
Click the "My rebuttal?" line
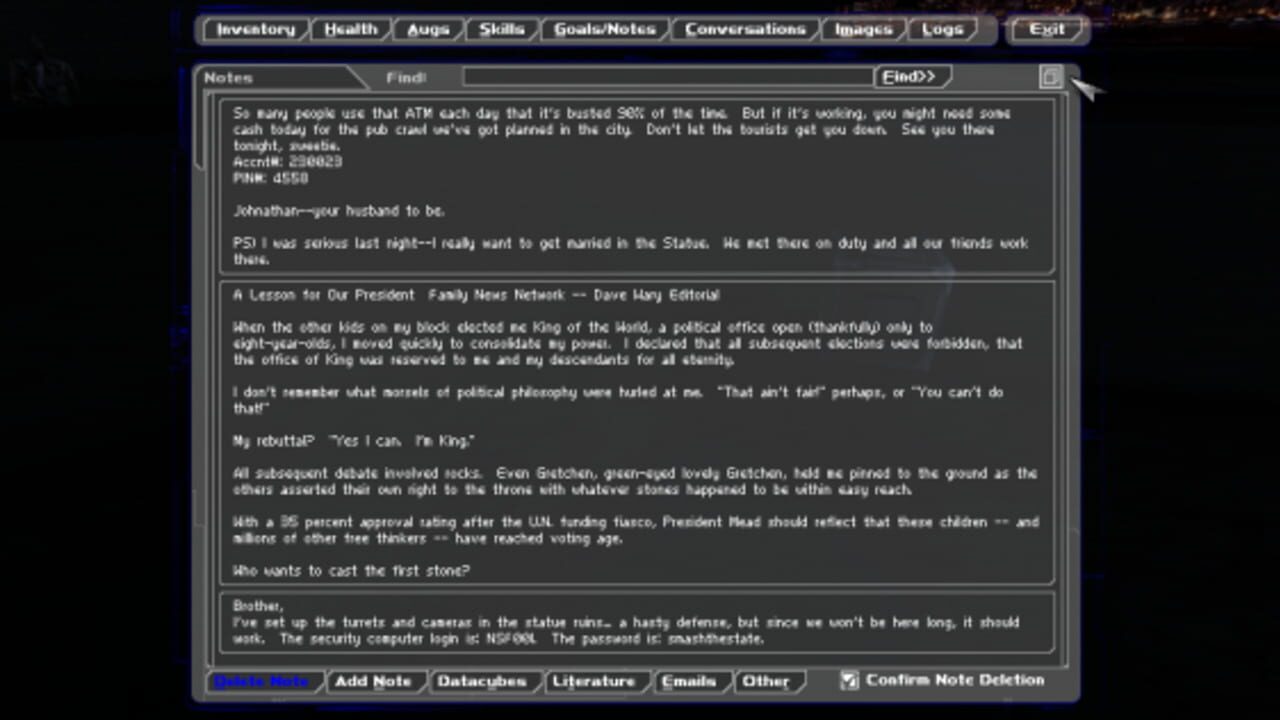[x=353, y=441]
